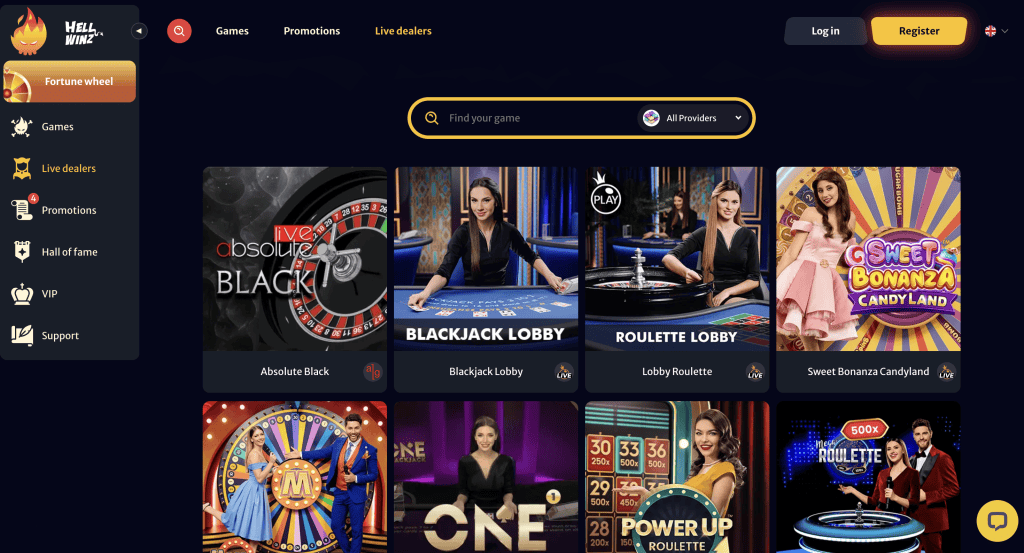Screen dimensions: 1024x553
Task: Click the yellow Register button
Action: point(919,31)
